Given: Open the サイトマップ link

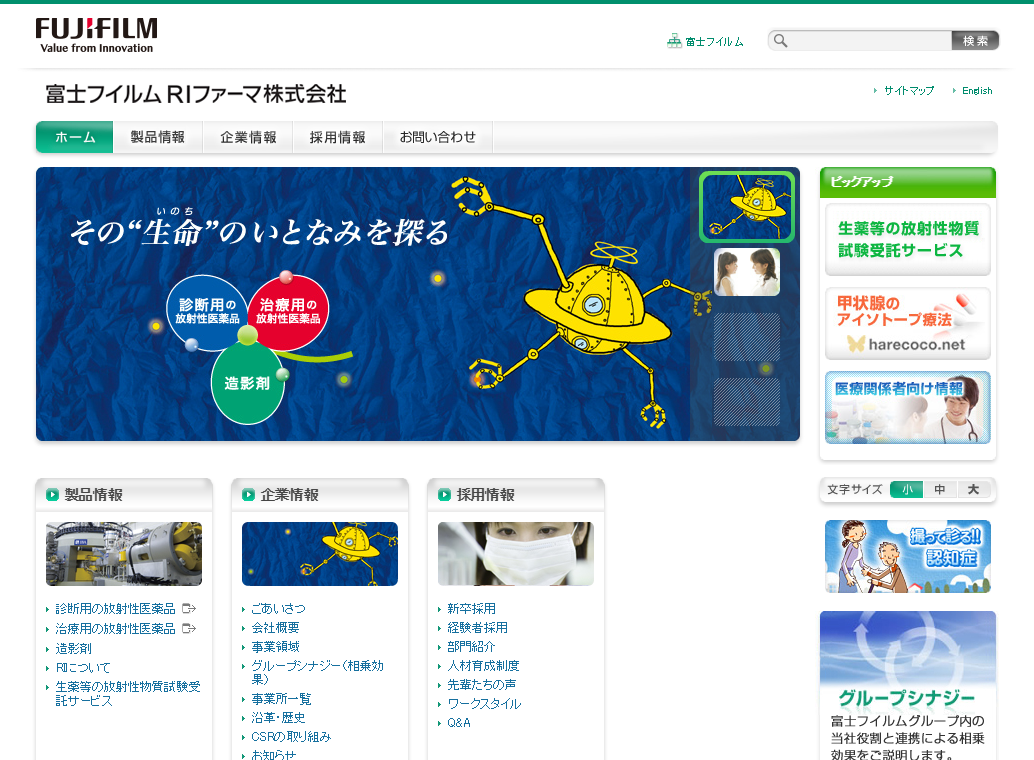Looking at the screenshot, I should 909,90.
